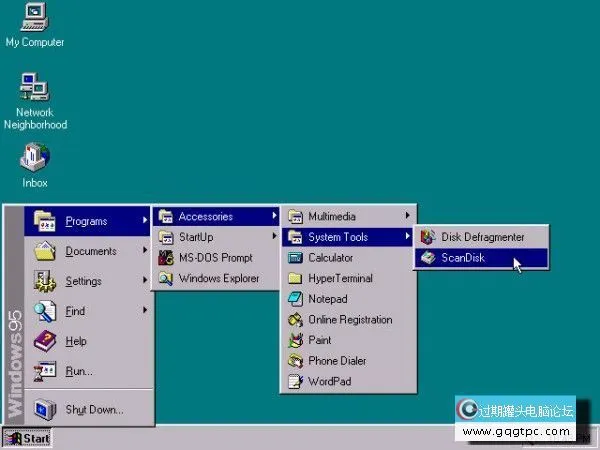600x450 pixels.
Task: Expand the Documents submenu arrow
Action: pyautogui.click(x=145, y=252)
